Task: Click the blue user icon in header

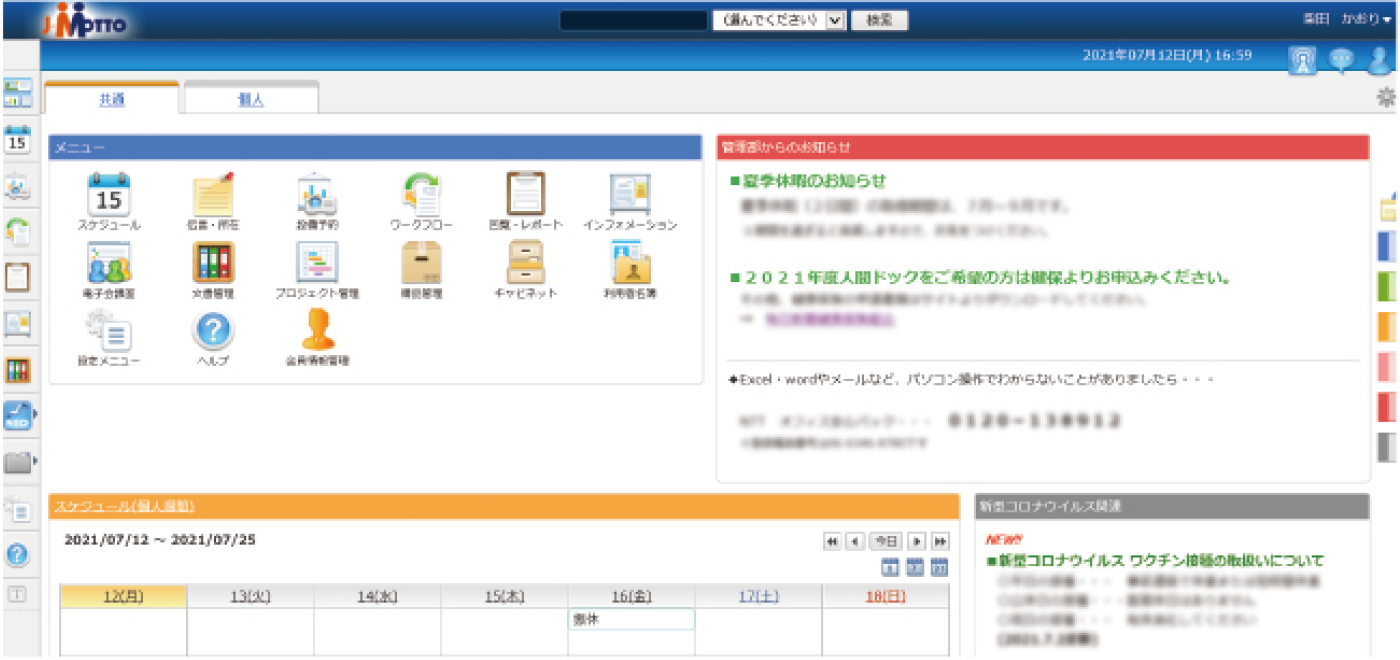Action: click(x=1379, y=61)
